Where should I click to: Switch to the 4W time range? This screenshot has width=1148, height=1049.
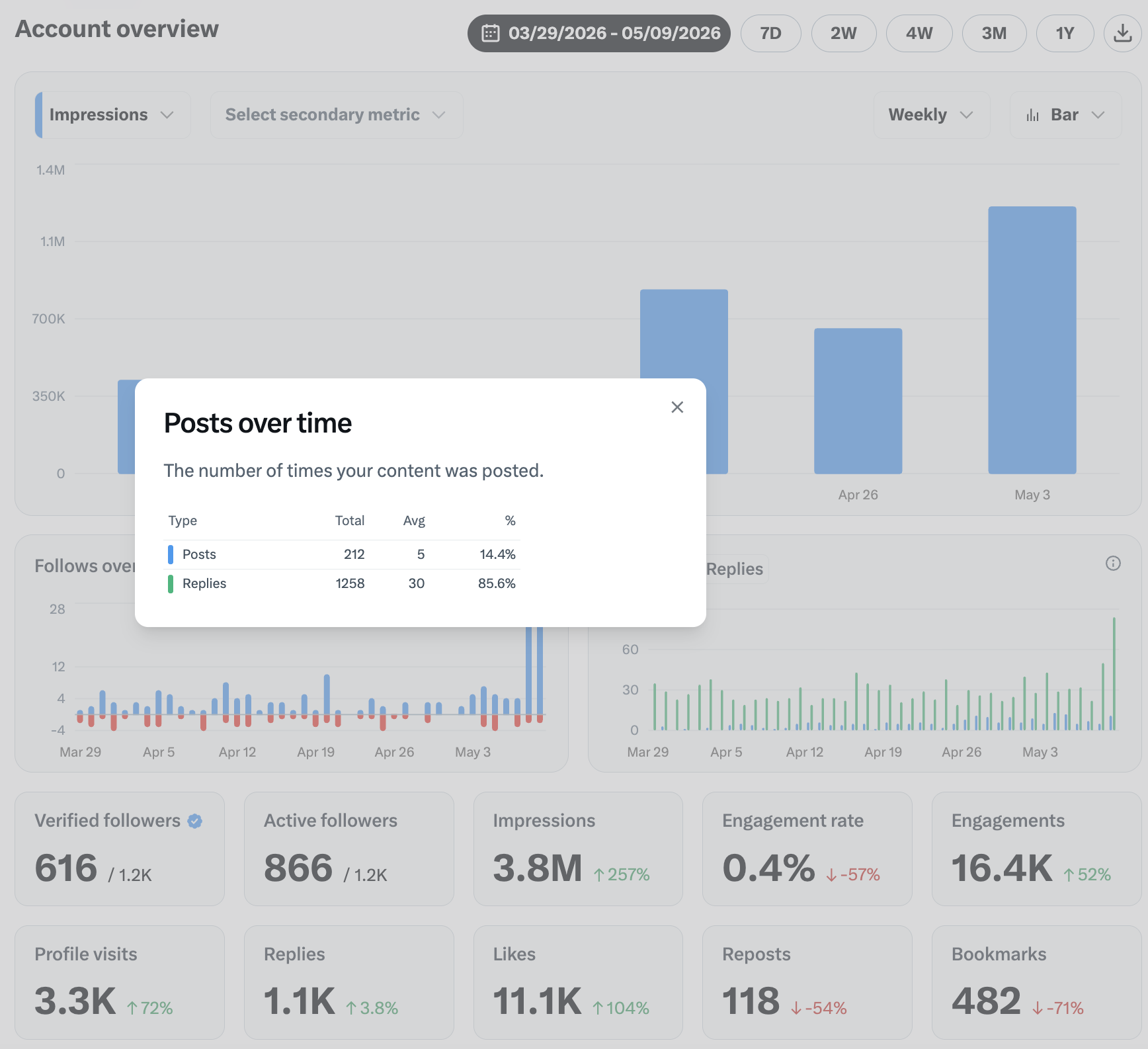coord(919,33)
